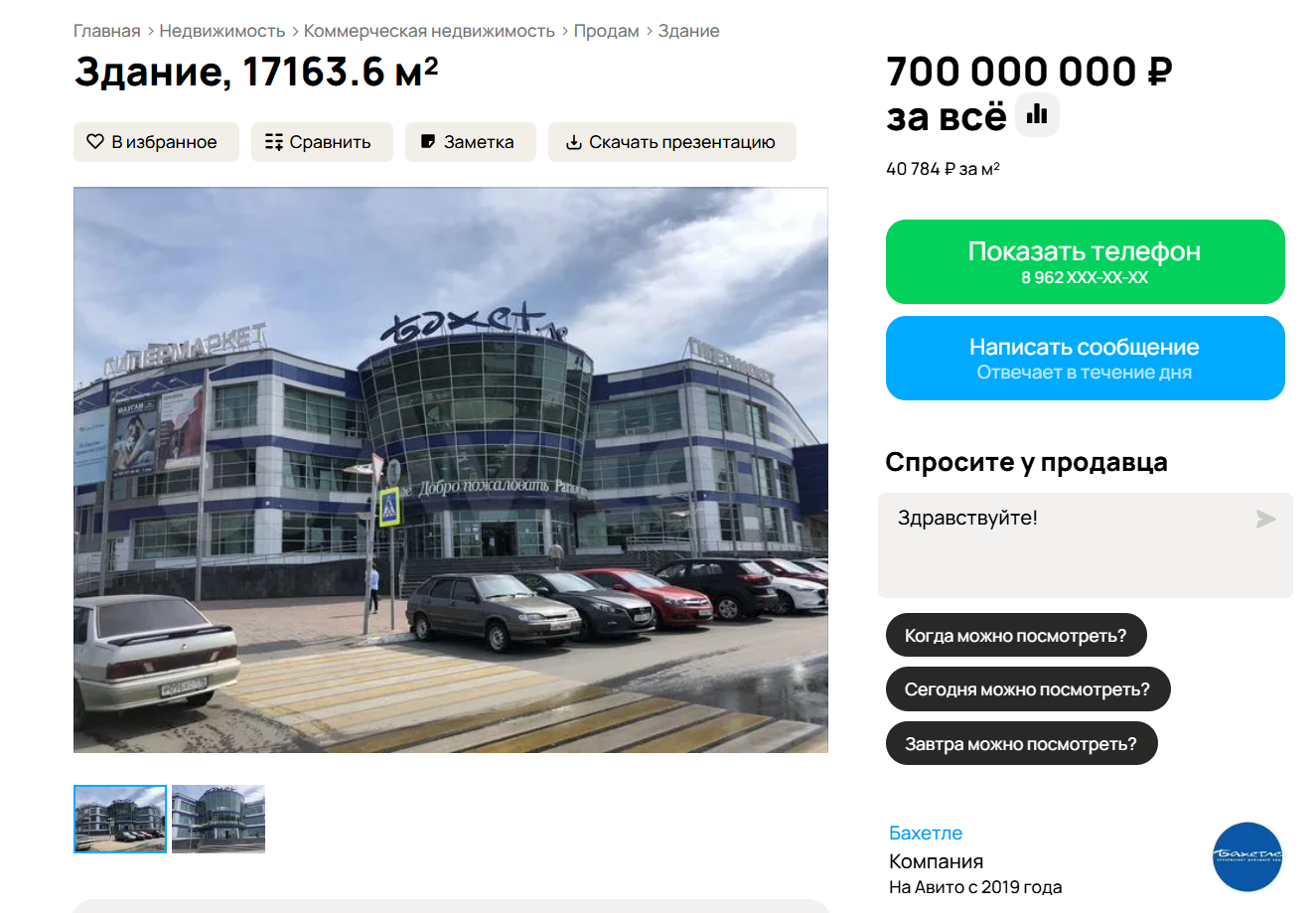Click the Написать сообщение button
The height and width of the screenshot is (913, 1316).
[1085, 359]
